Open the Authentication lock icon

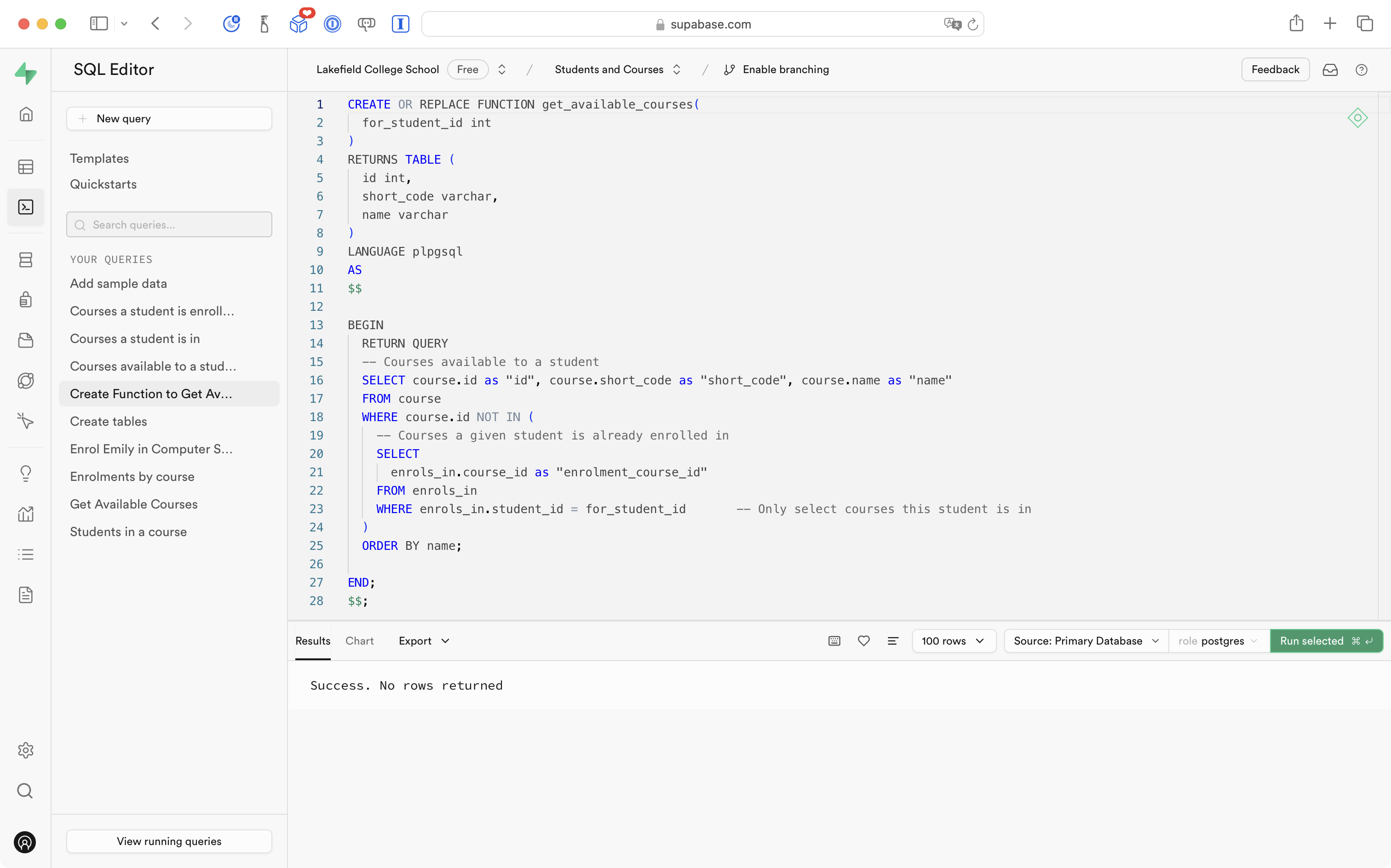[26, 300]
